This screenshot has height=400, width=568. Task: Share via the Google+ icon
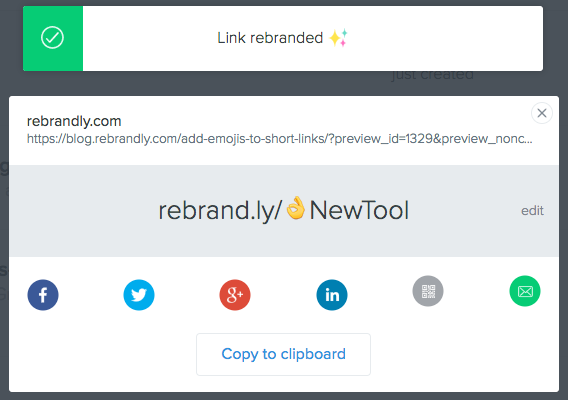tap(235, 295)
